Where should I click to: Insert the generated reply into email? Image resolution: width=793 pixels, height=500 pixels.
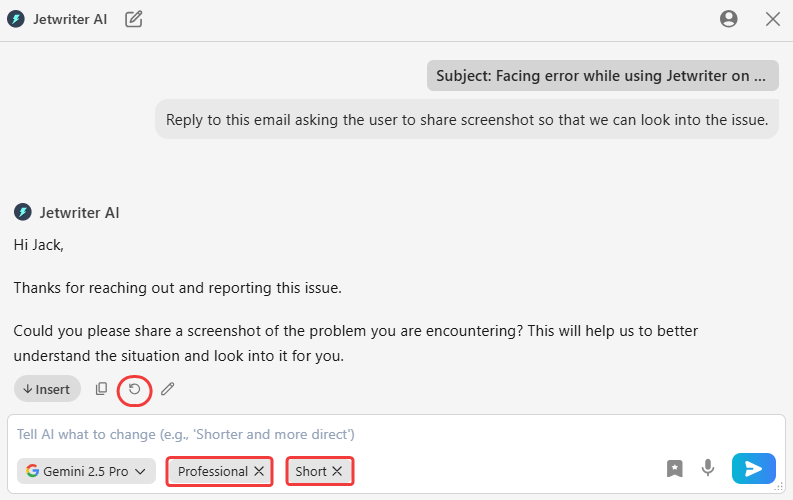(47, 389)
